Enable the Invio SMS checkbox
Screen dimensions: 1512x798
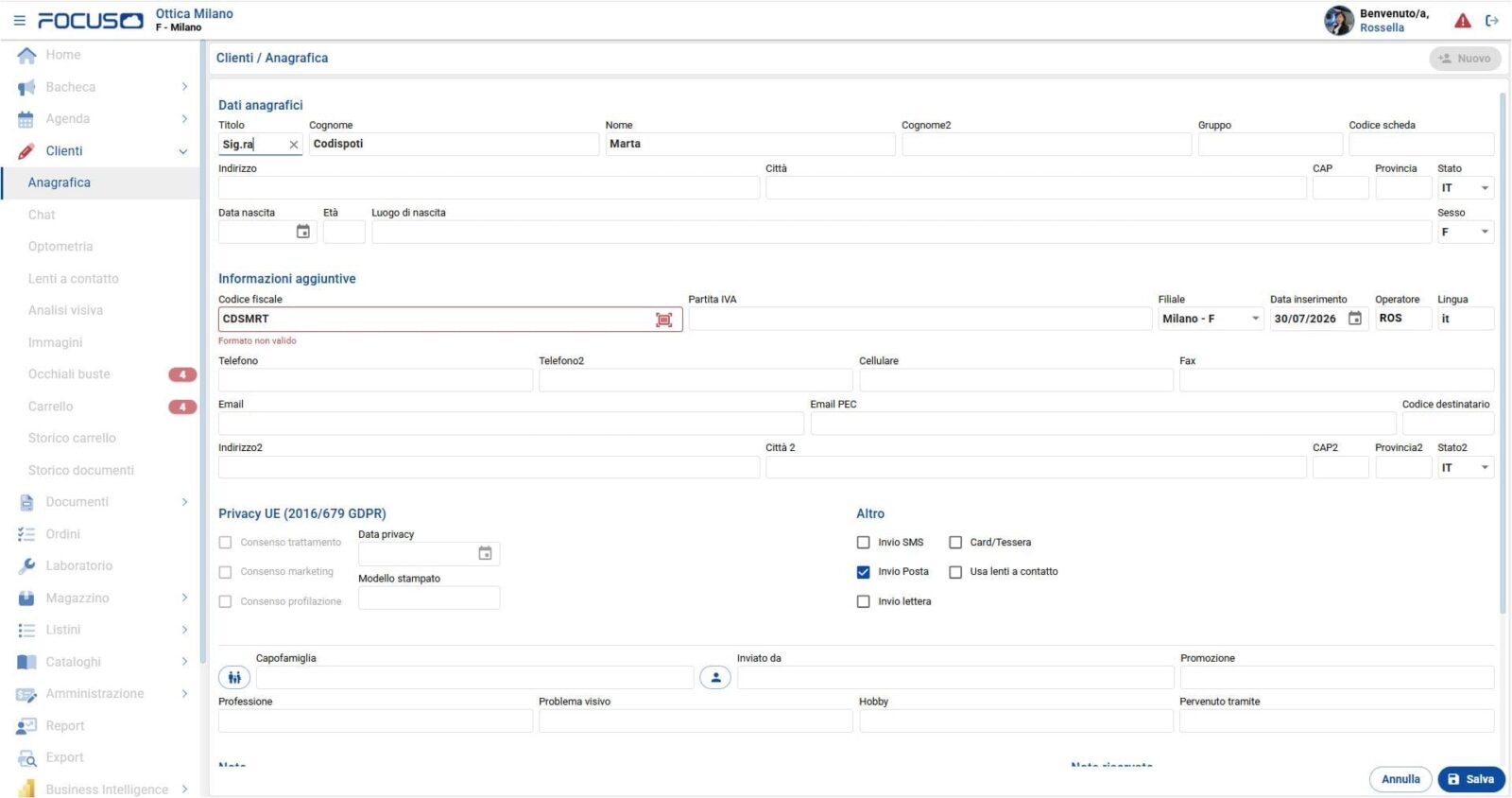[863, 543]
